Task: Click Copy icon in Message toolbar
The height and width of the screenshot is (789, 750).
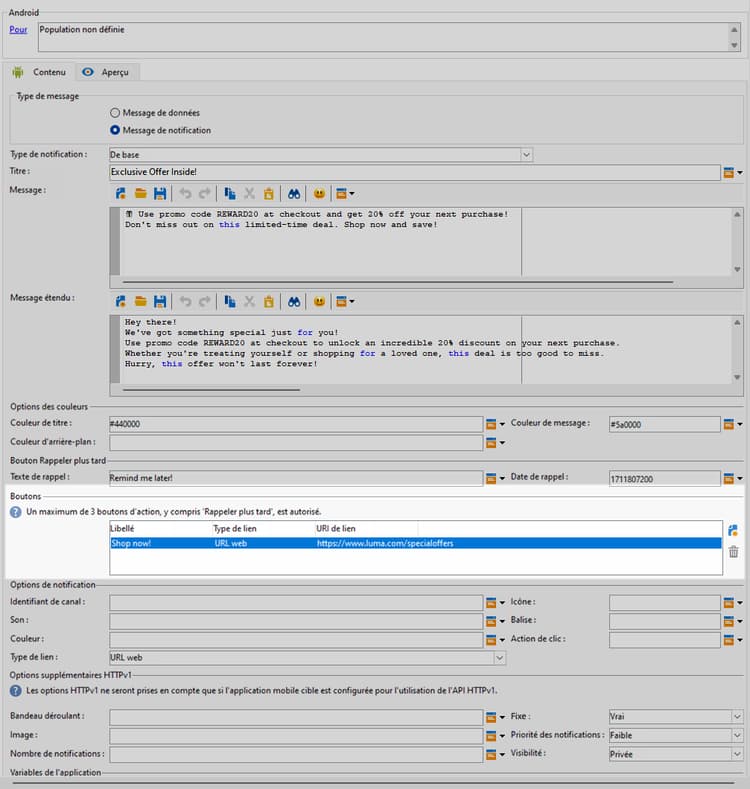Action: pyautogui.click(x=230, y=194)
